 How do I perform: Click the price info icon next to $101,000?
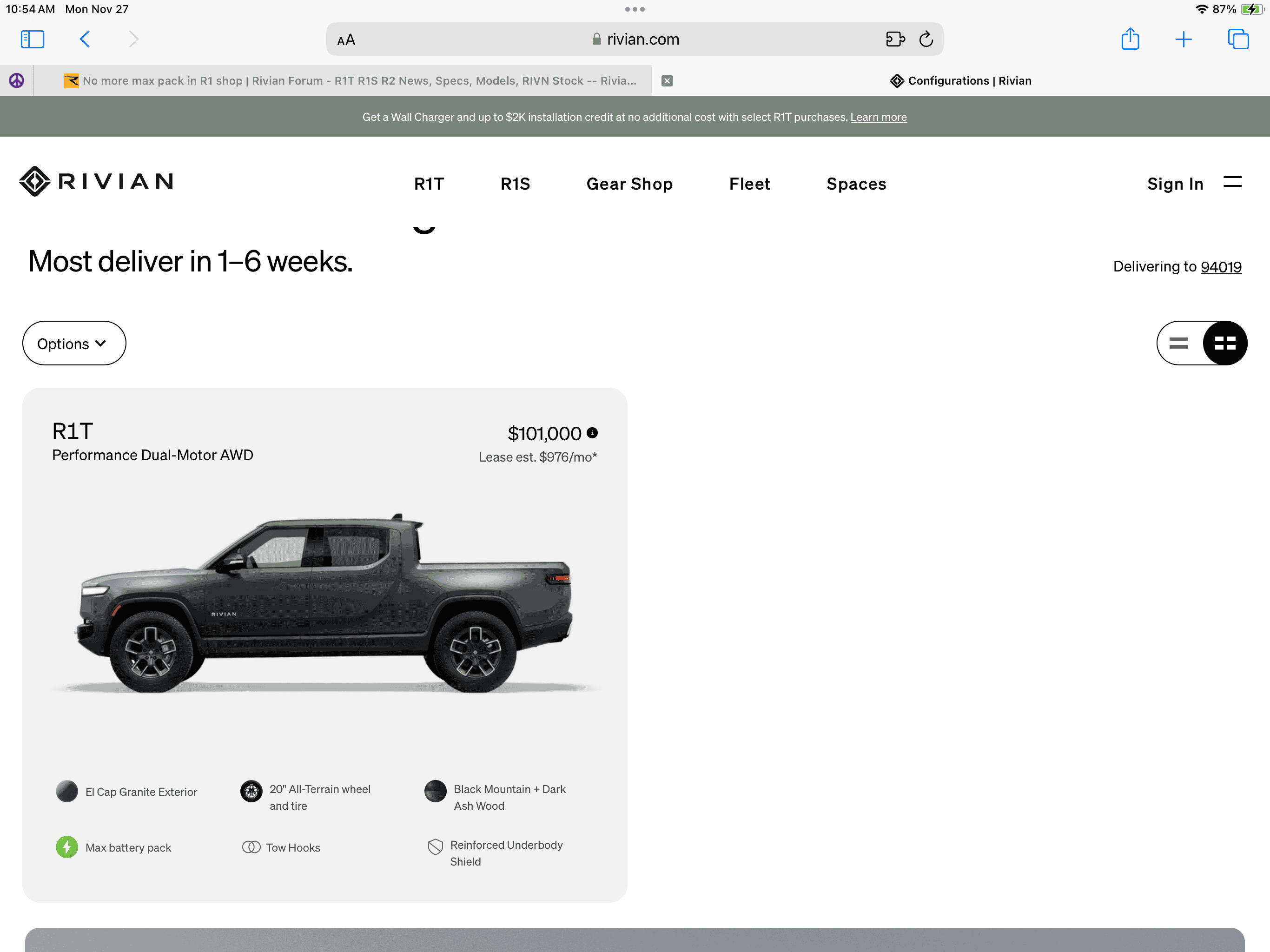click(592, 433)
